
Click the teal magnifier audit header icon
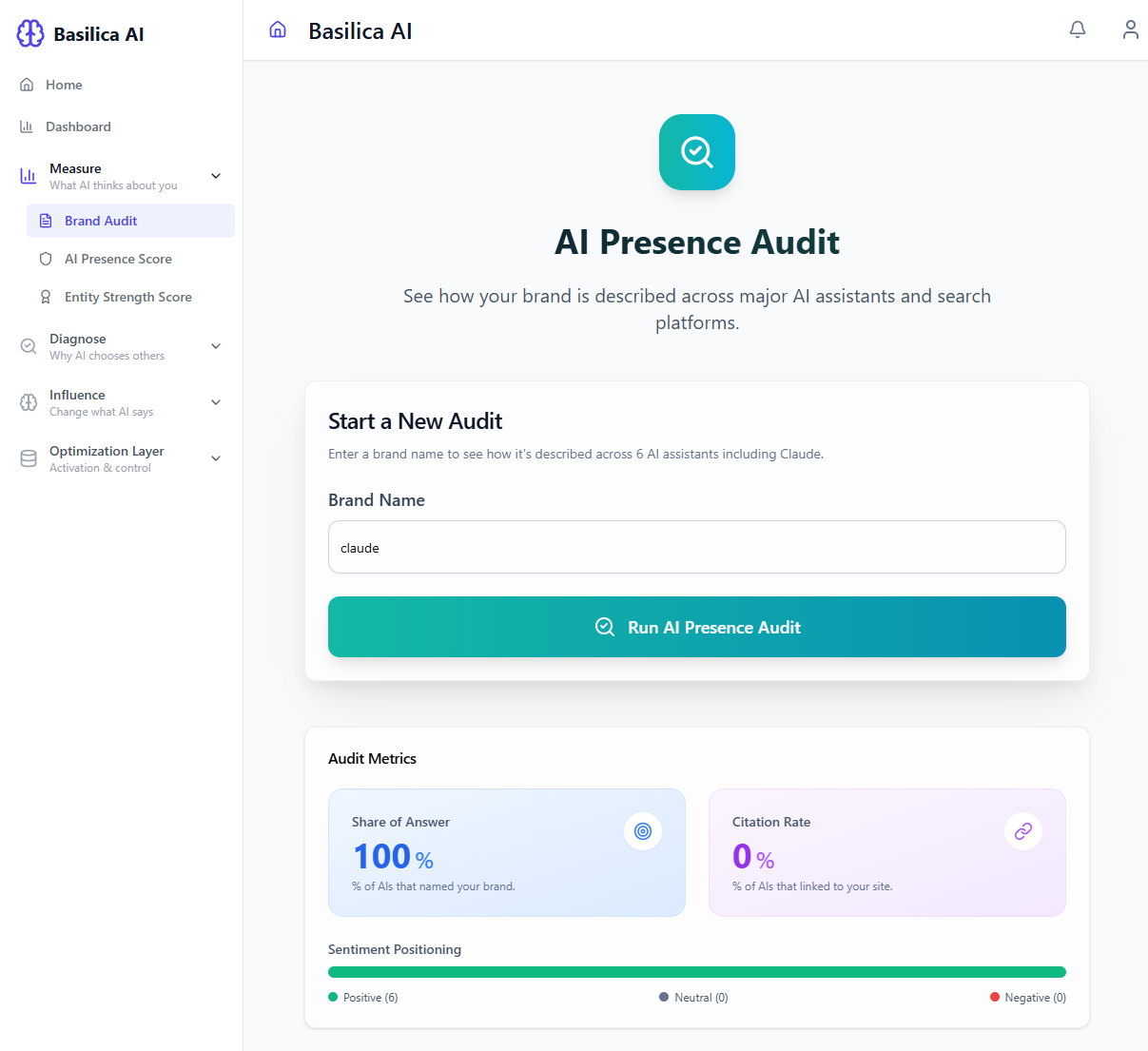(697, 152)
